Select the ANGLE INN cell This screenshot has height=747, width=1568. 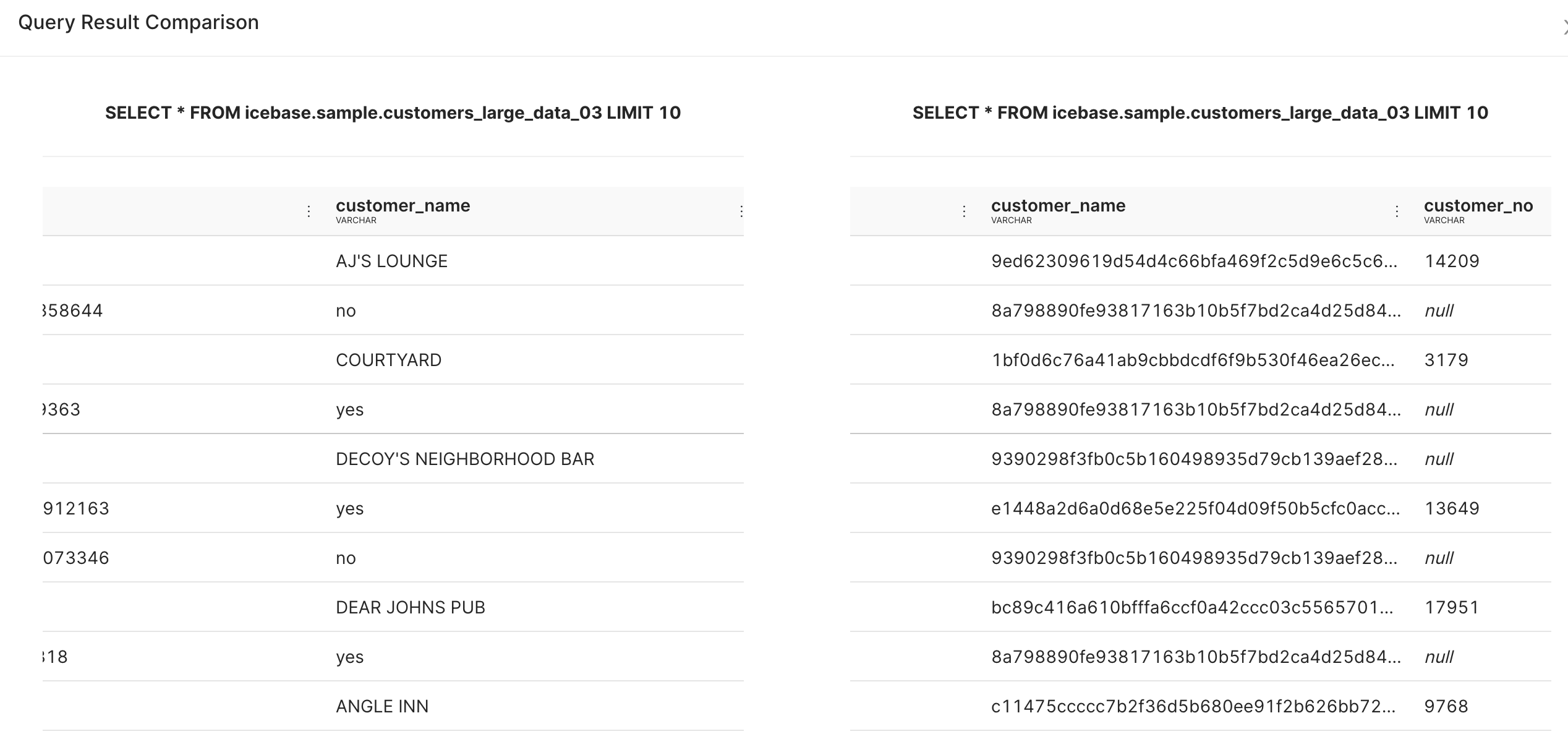[382, 706]
